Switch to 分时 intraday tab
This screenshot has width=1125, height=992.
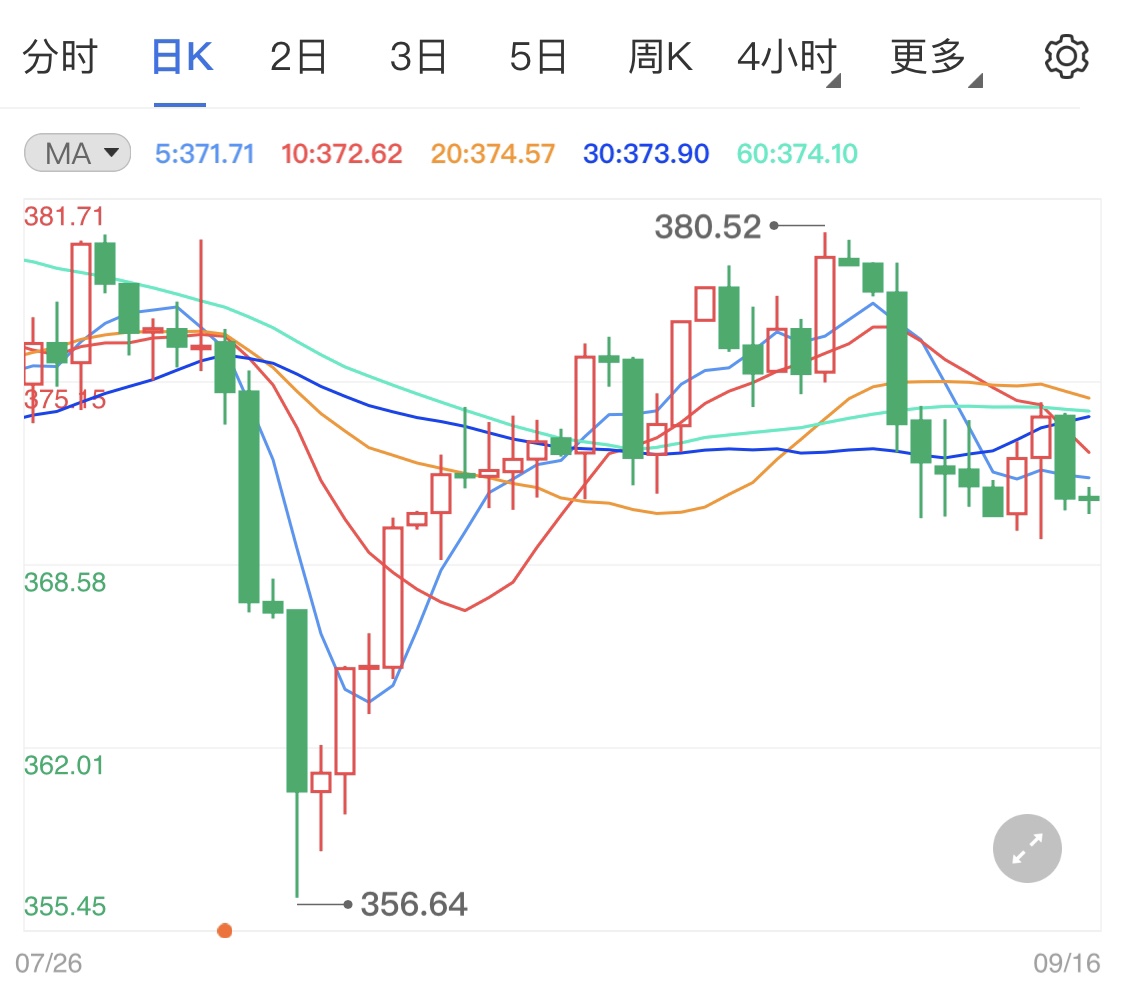point(60,57)
